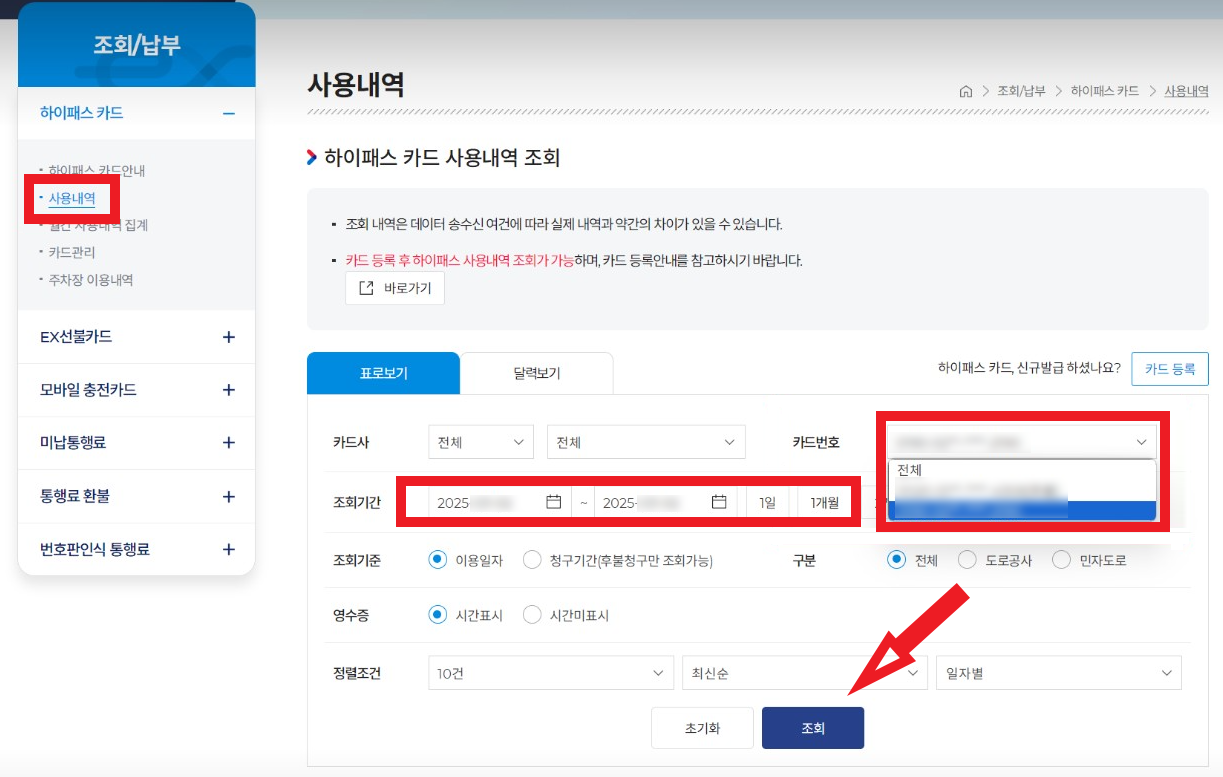Click the end date input field
Viewport: 1223px width, 777px height.
click(x=665, y=502)
